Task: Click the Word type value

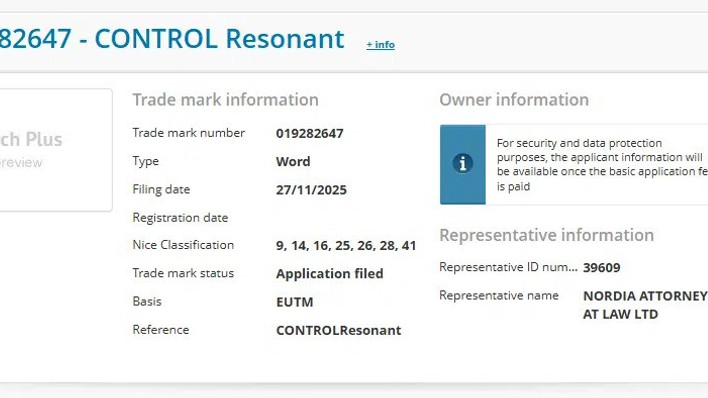Action: point(293,161)
